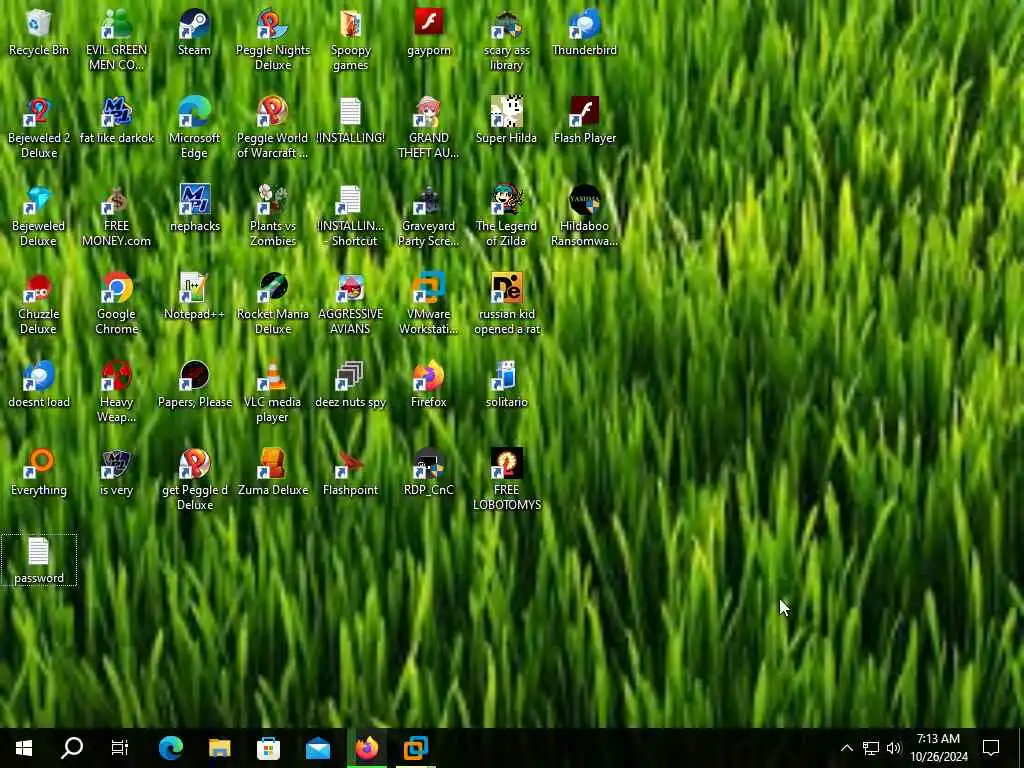The height and width of the screenshot is (768, 1024).
Task: Open taskbar Search magnifier
Action: coord(72,748)
